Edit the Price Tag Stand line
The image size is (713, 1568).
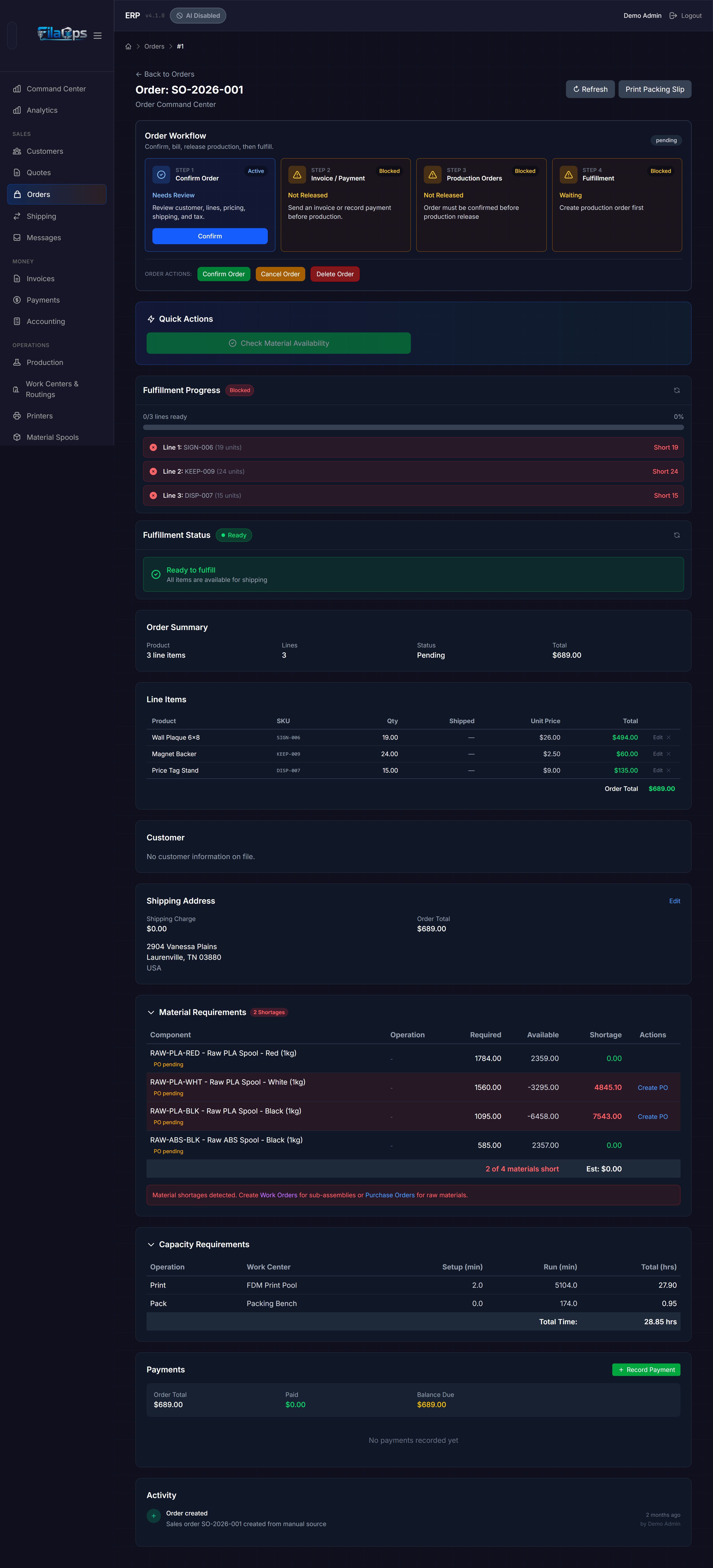point(658,770)
